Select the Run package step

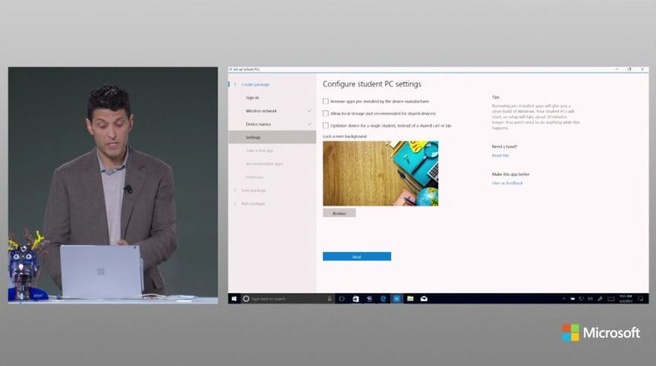[253, 204]
